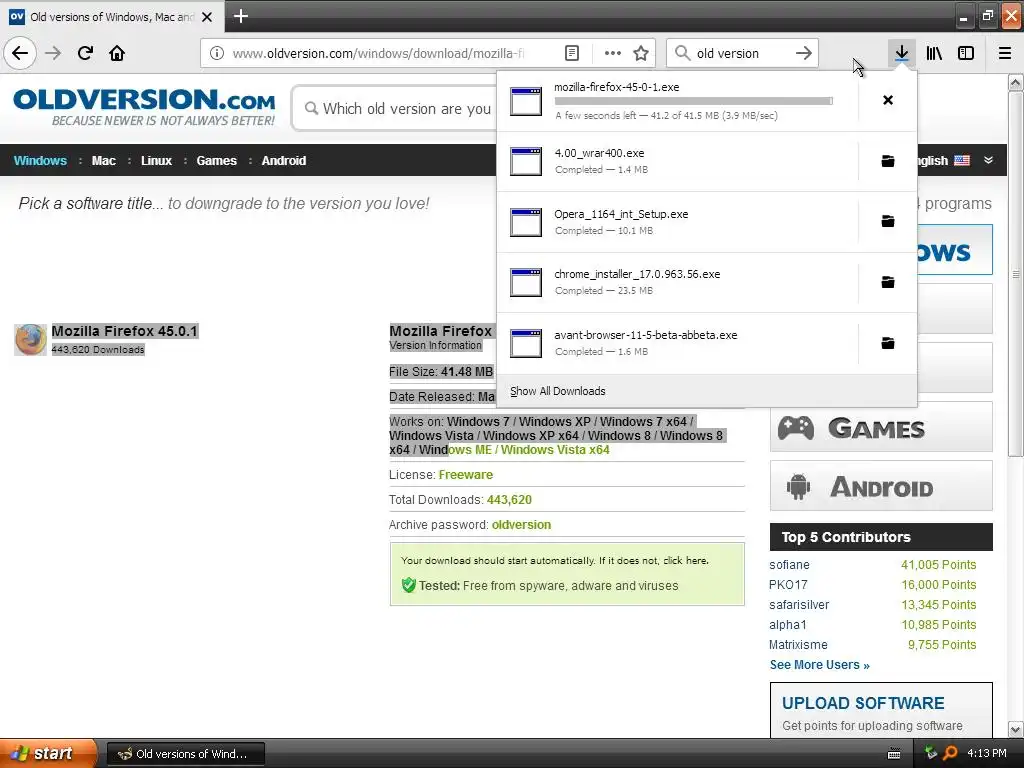Click the mozilla-firefox-45-0-1.exe file icon
This screenshot has width=1024, height=768.
(526, 101)
